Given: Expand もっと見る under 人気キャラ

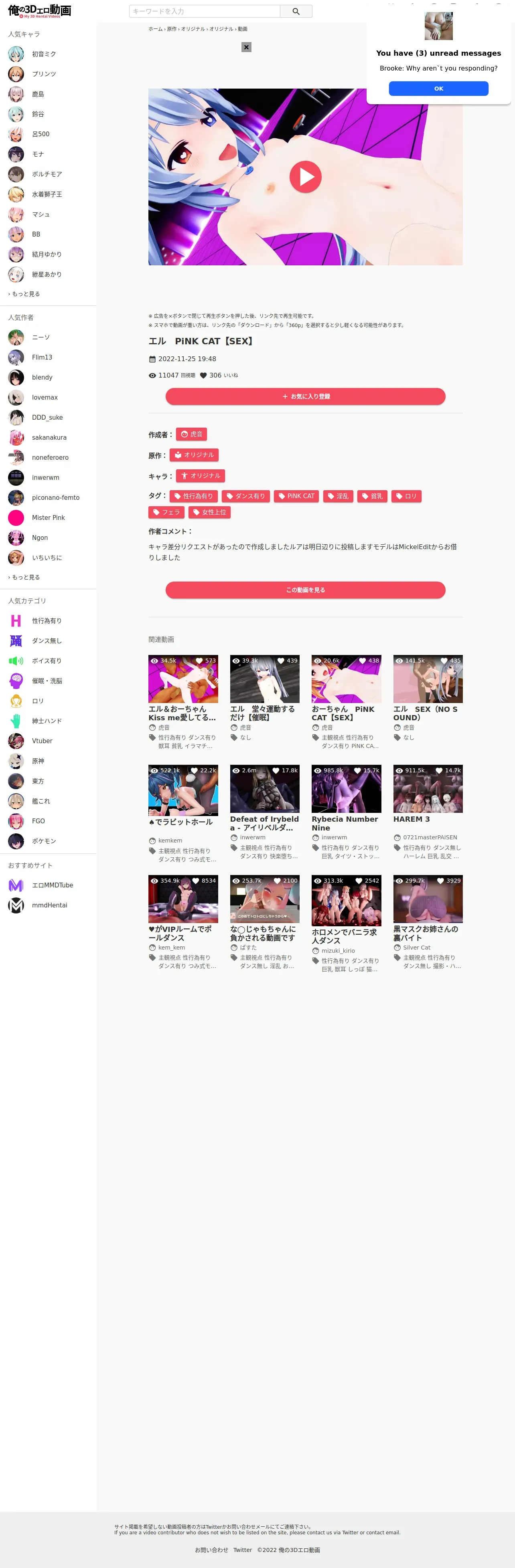Looking at the screenshot, I should click(x=24, y=294).
